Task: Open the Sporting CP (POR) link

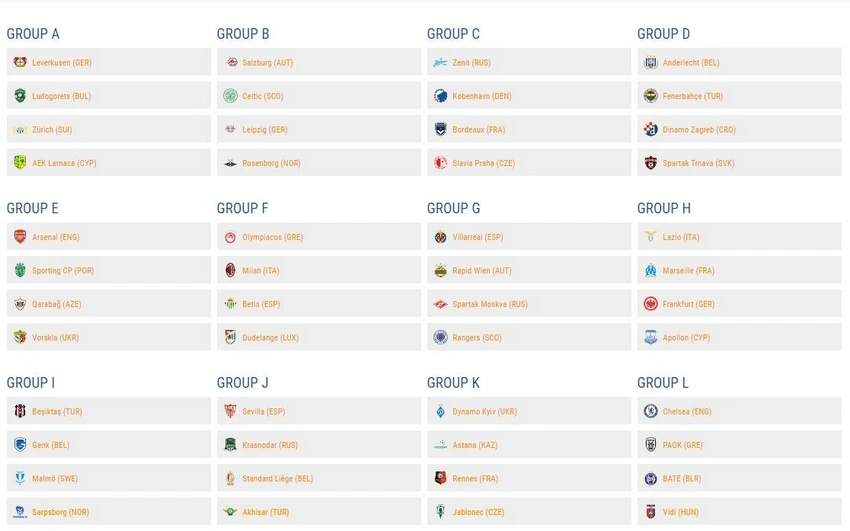Action: click(63, 271)
